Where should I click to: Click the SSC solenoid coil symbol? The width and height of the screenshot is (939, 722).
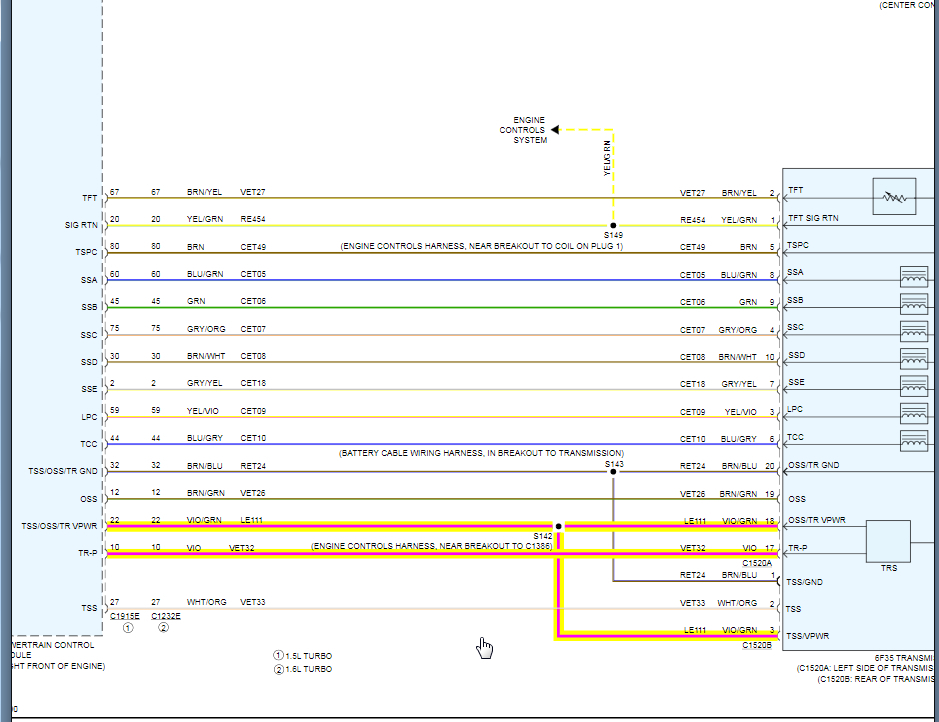coord(914,332)
